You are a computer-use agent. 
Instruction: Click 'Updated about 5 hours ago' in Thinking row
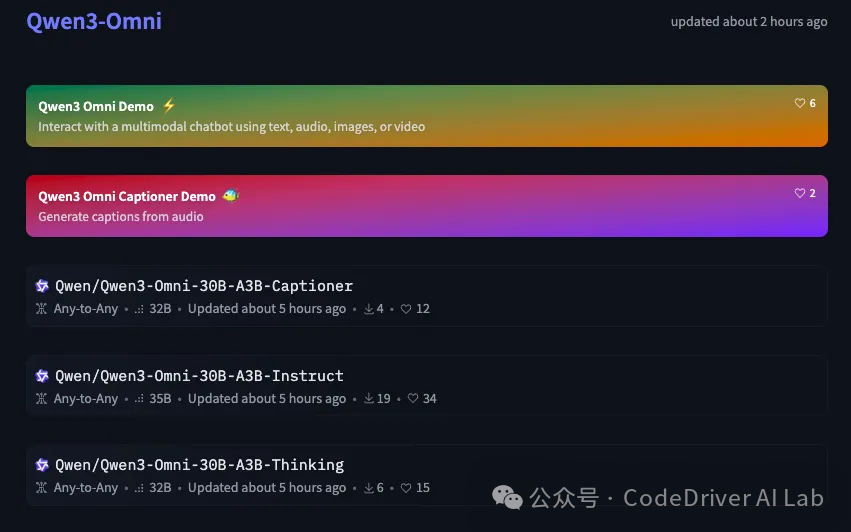click(x=266, y=487)
